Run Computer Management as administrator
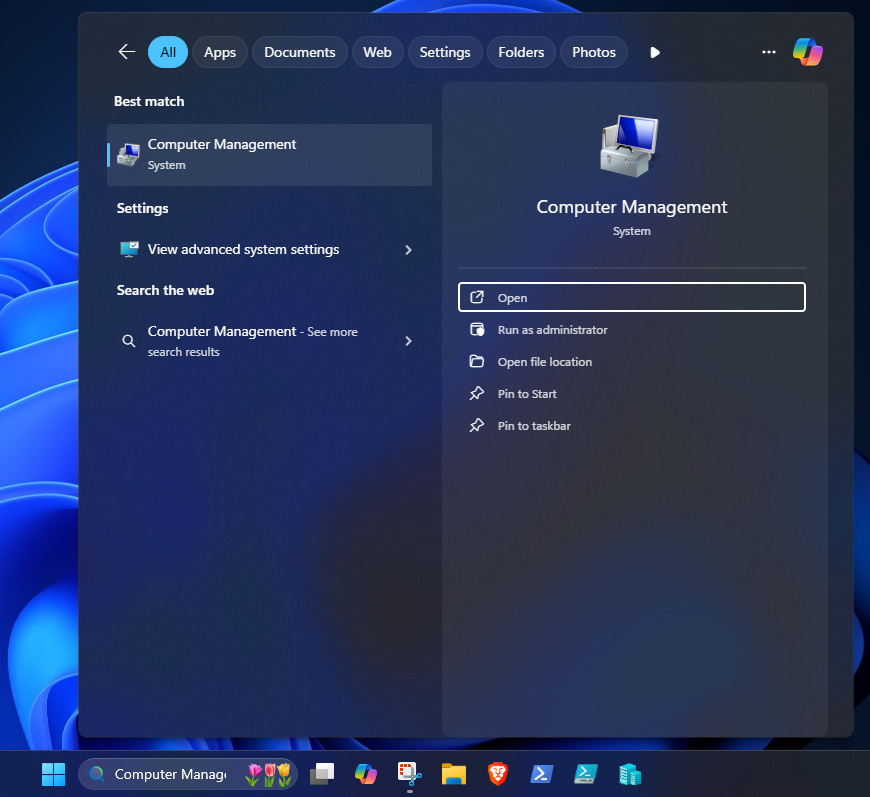The image size is (870, 797). point(631,329)
